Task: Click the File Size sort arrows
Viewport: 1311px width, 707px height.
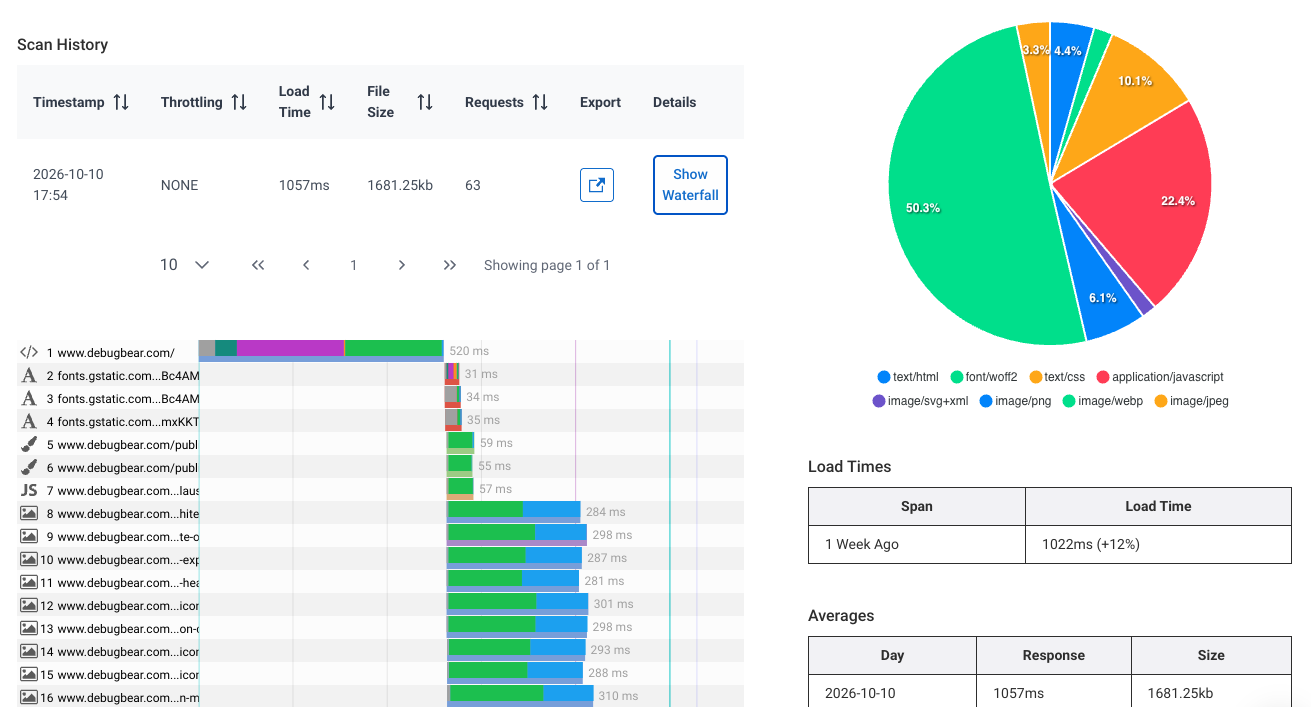Action: [x=425, y=102]
